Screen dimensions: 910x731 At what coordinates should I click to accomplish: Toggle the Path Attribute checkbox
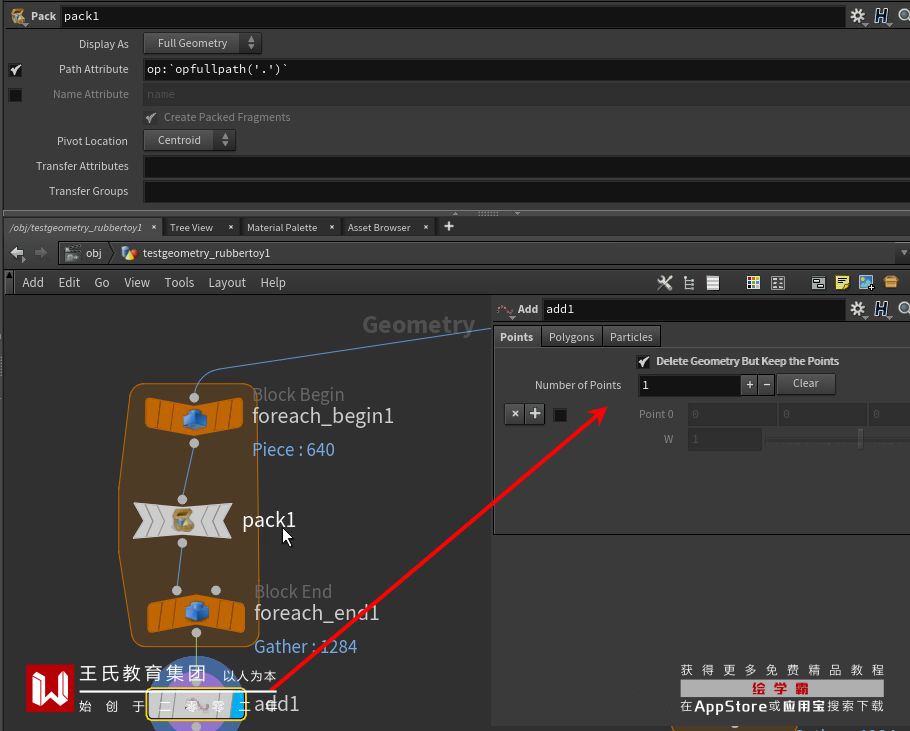[16, 70]
